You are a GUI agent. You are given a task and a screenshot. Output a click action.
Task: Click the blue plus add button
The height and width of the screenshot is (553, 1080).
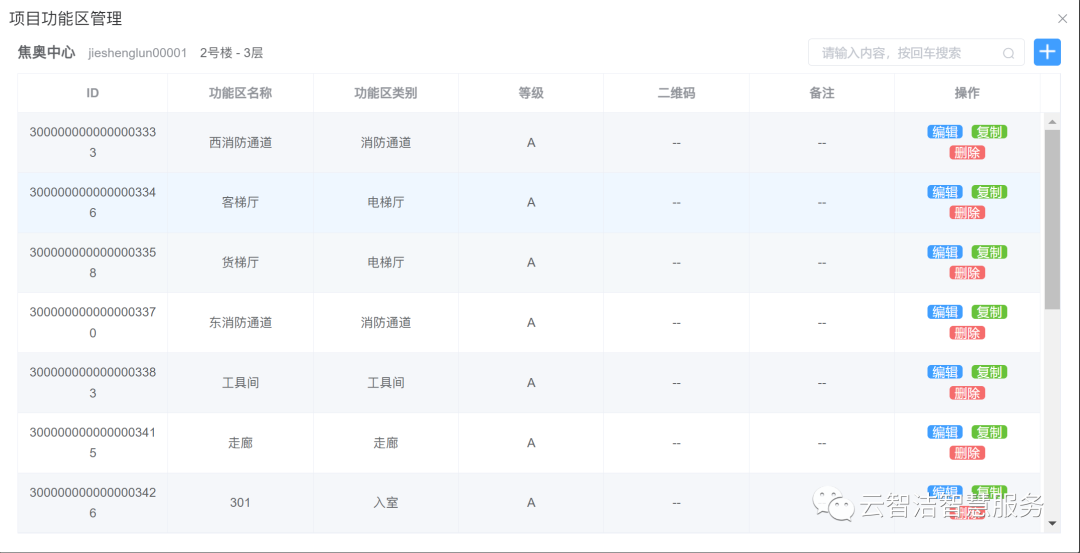pyautogui.click(x=1047, y=52)
